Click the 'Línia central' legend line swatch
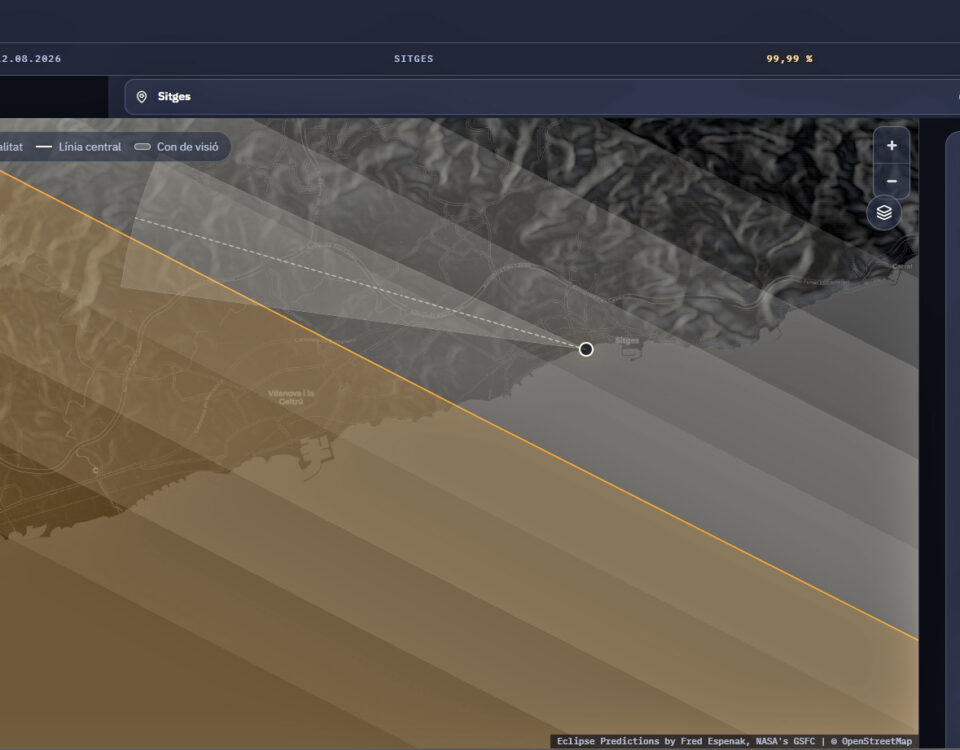This screenshot has width=960, height=750. coord(43,147)
